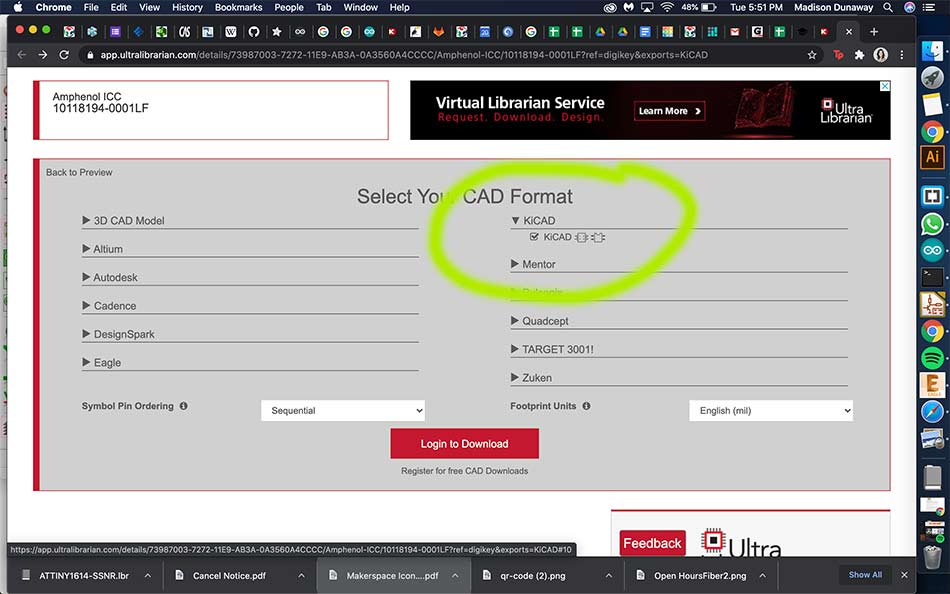Show All downloads
The width and height of the screenshot is (950, 594).
(865, 575)
